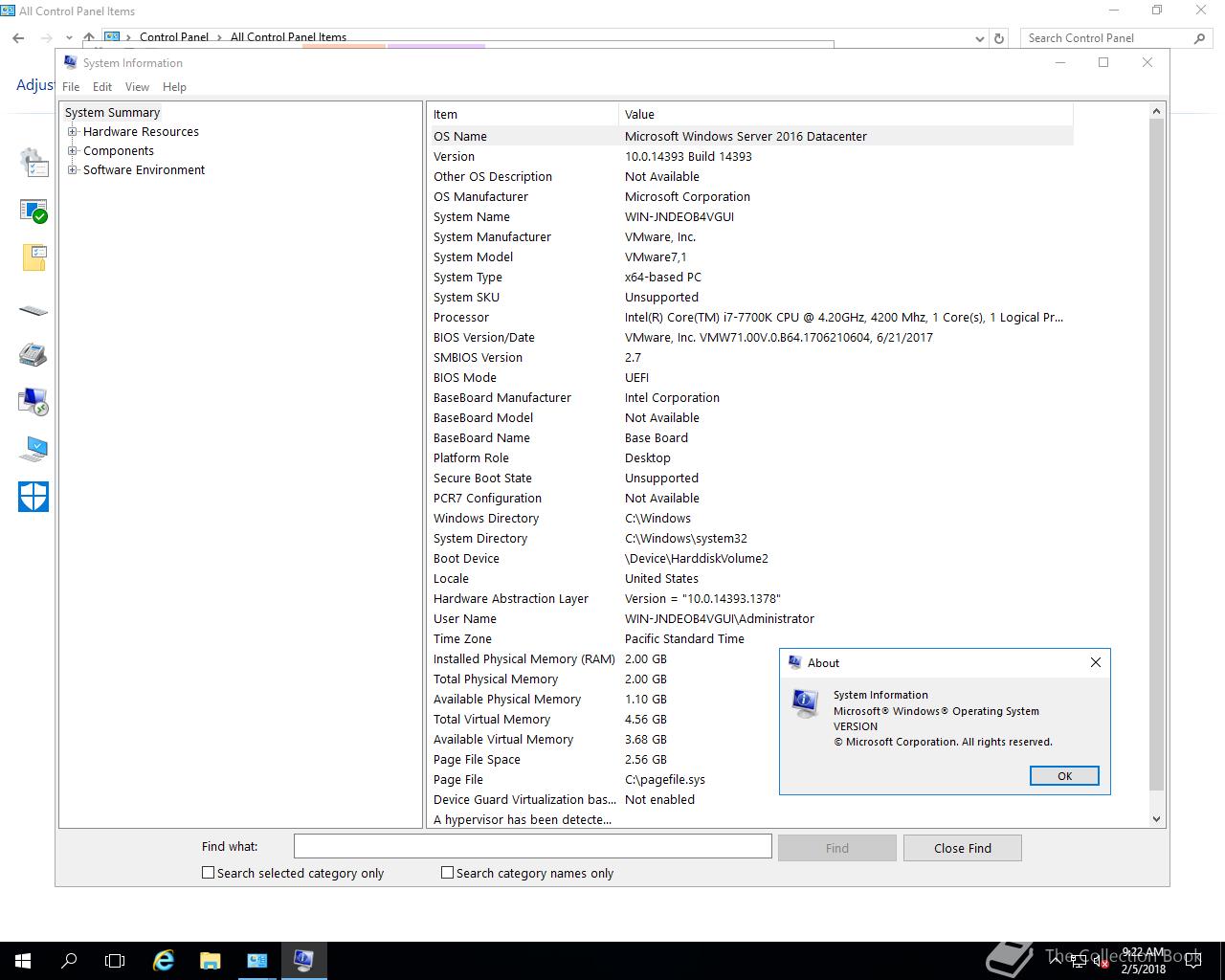Click the Item column header
Viewport: 1225px width, 980px height.
pos(523,114)
